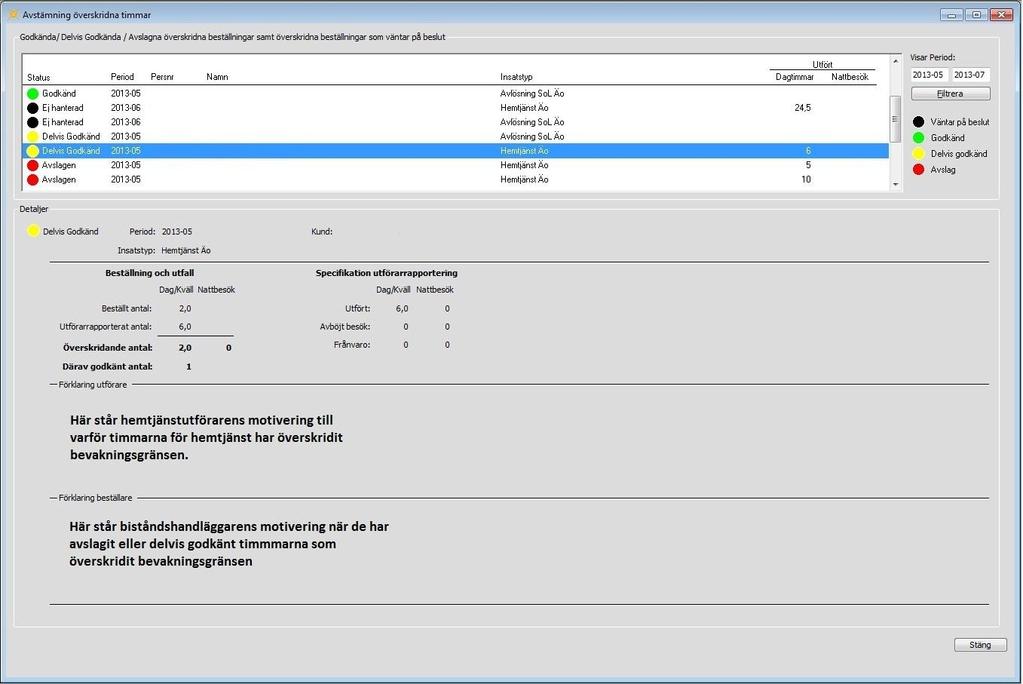Close the dialog with Stäng button
1023x684 pixels.
(979, 645)
